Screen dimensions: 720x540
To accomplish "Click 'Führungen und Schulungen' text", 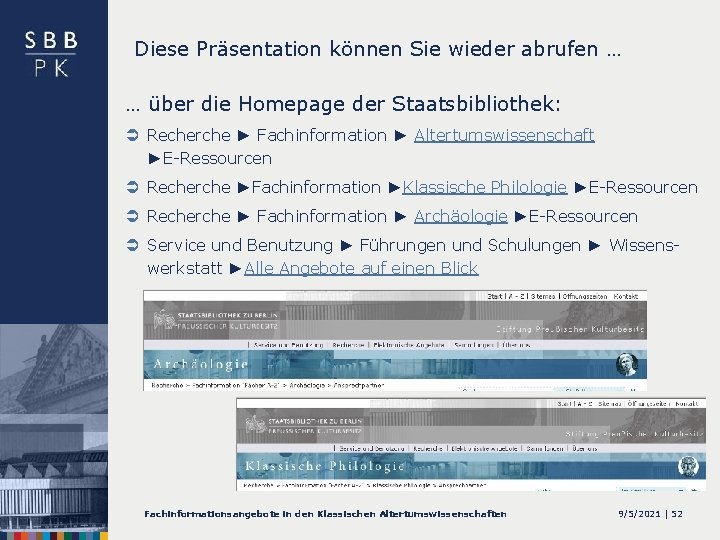I will [x=470, y=245].
